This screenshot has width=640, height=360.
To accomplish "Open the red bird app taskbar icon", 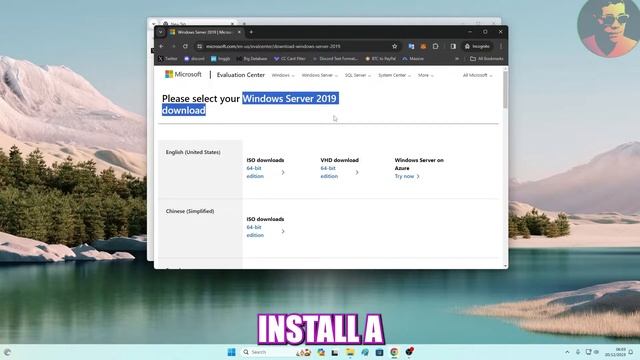I will click(409, 351).
